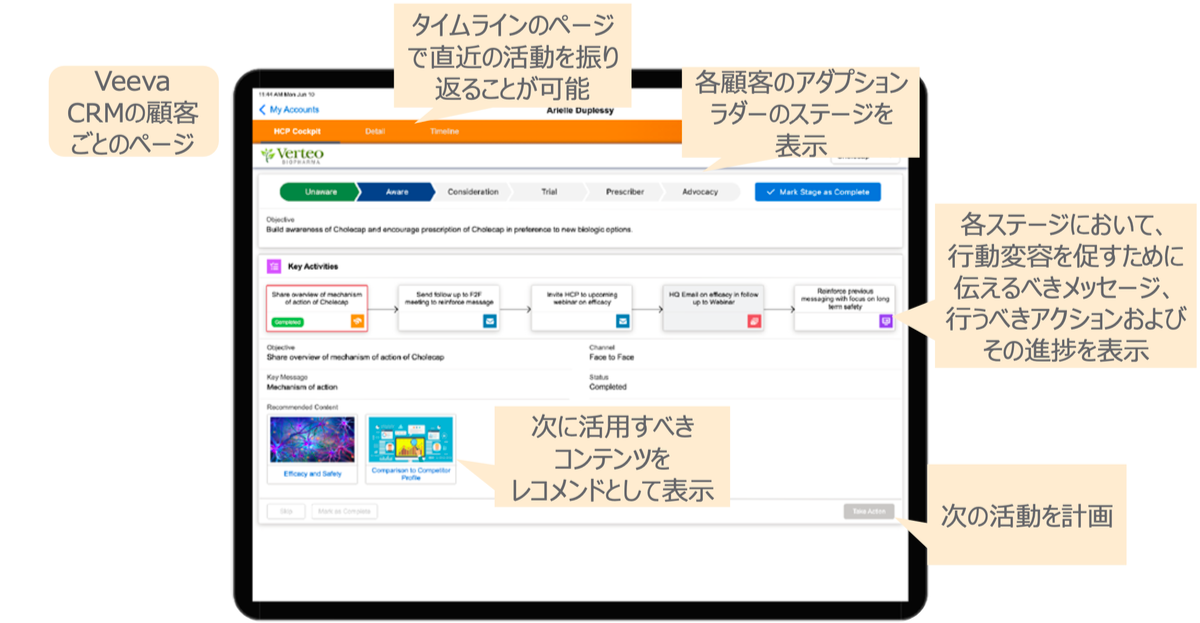The image size is (1200, 623).
Task: Choose the Advocacy stage in the ladder
Action: coord(700,192)
